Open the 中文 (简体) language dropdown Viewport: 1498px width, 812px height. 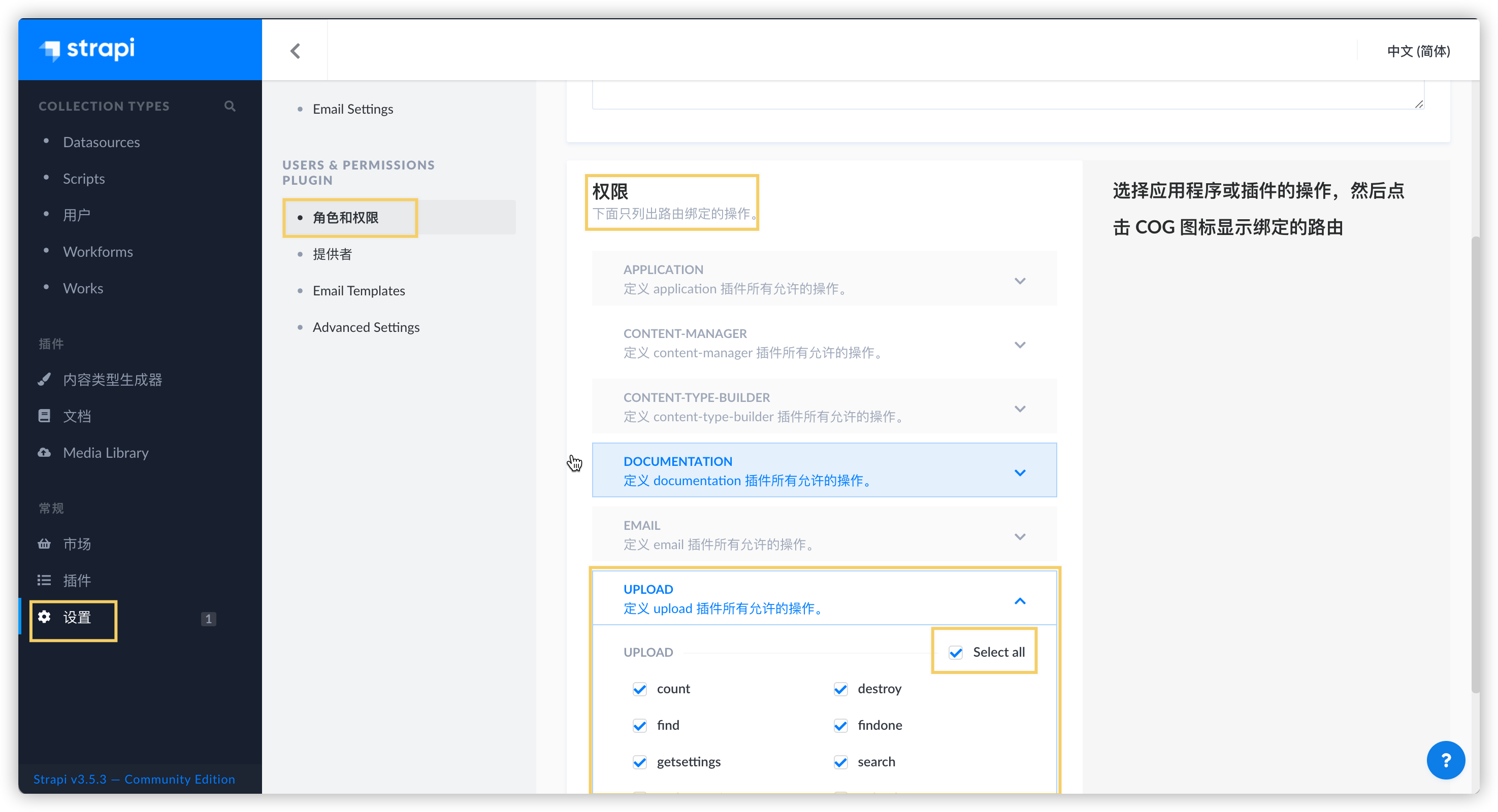point(1418,51)
